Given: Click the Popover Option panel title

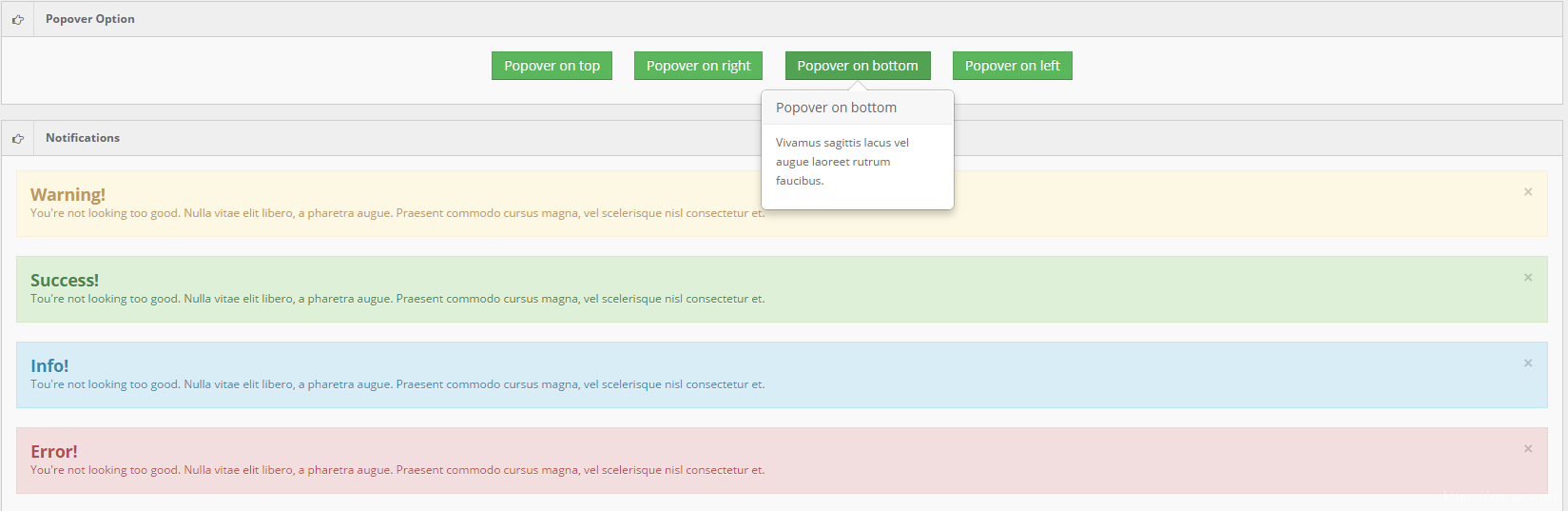Looking at the screenshot, I should (90, 19).
